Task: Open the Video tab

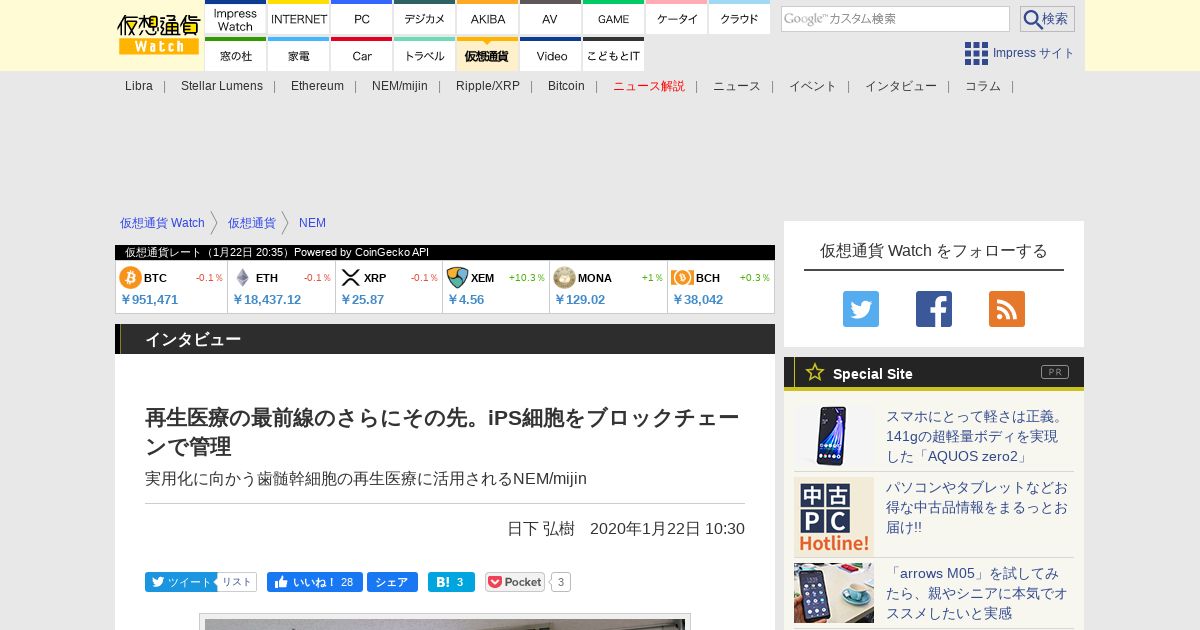Action: tap(550, 55)
